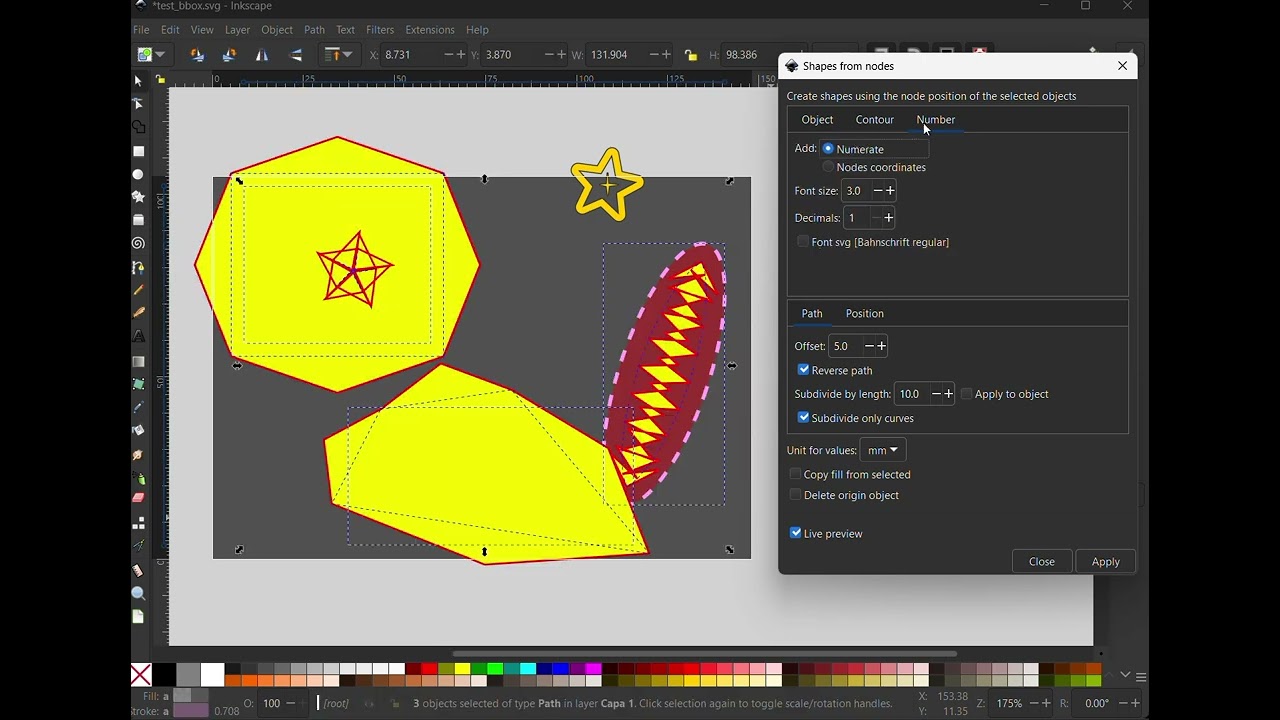Select the Measure ruler tool
Viewport: 1280px width, 720px height.
point(139,571)
